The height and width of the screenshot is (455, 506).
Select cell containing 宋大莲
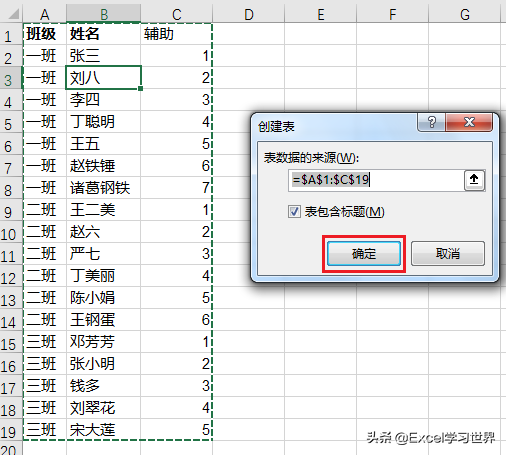tap(104, 430)
